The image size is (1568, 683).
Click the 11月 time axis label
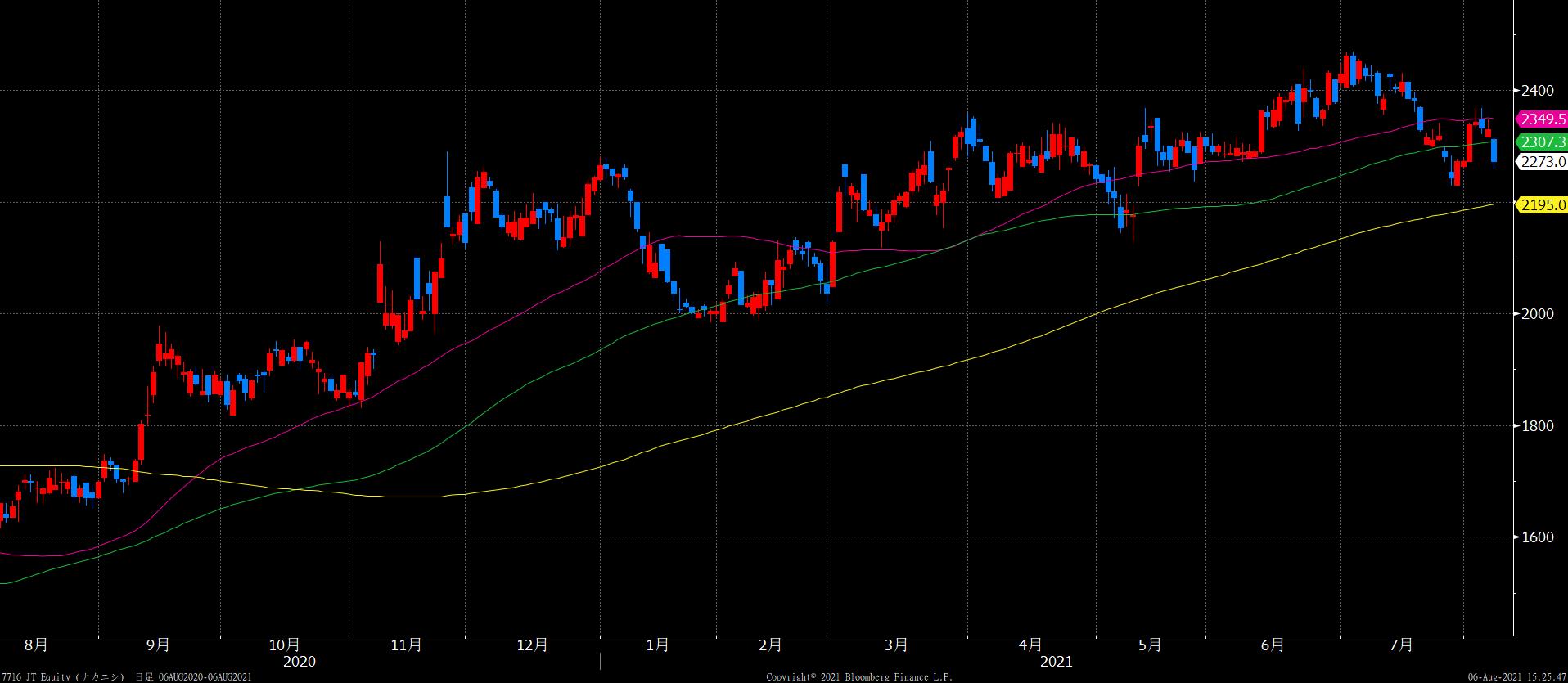tap(407, 645)
